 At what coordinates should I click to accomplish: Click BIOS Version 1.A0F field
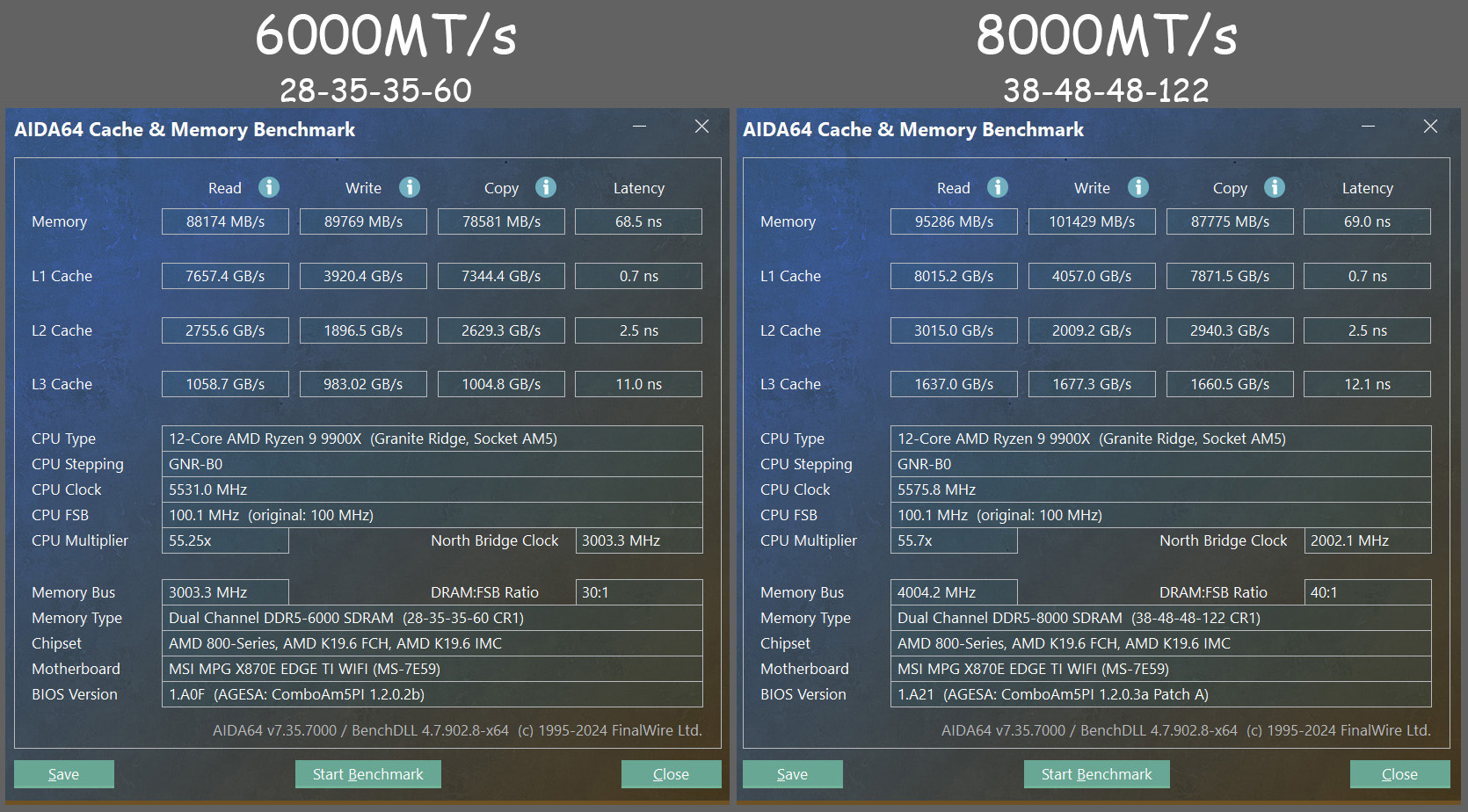(x=432, y=694)
